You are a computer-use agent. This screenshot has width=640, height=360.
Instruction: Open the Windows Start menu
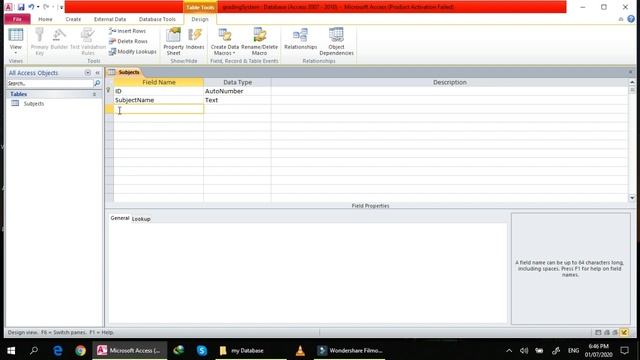(11, 351)
